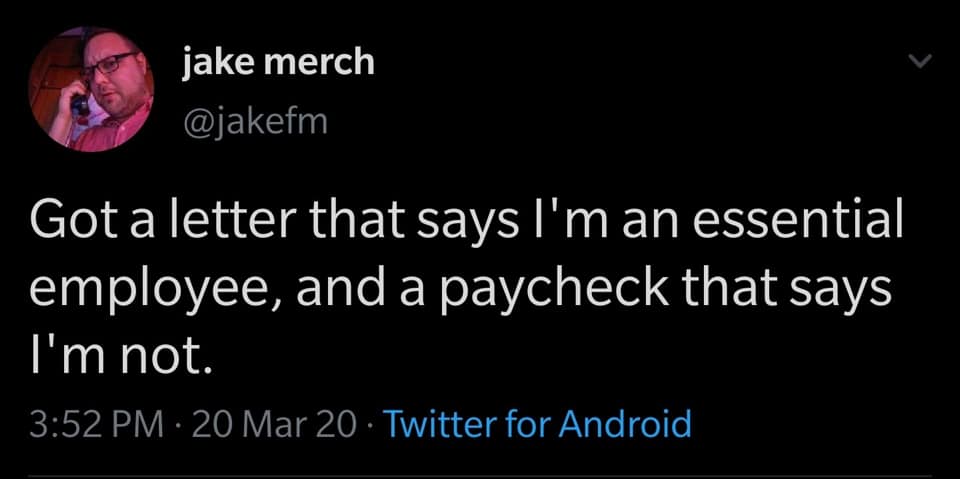Image resolution: width=960 pixels, height=479 pixels.
Task: Click the divider line below the timestamp
Action: [480, 476]
